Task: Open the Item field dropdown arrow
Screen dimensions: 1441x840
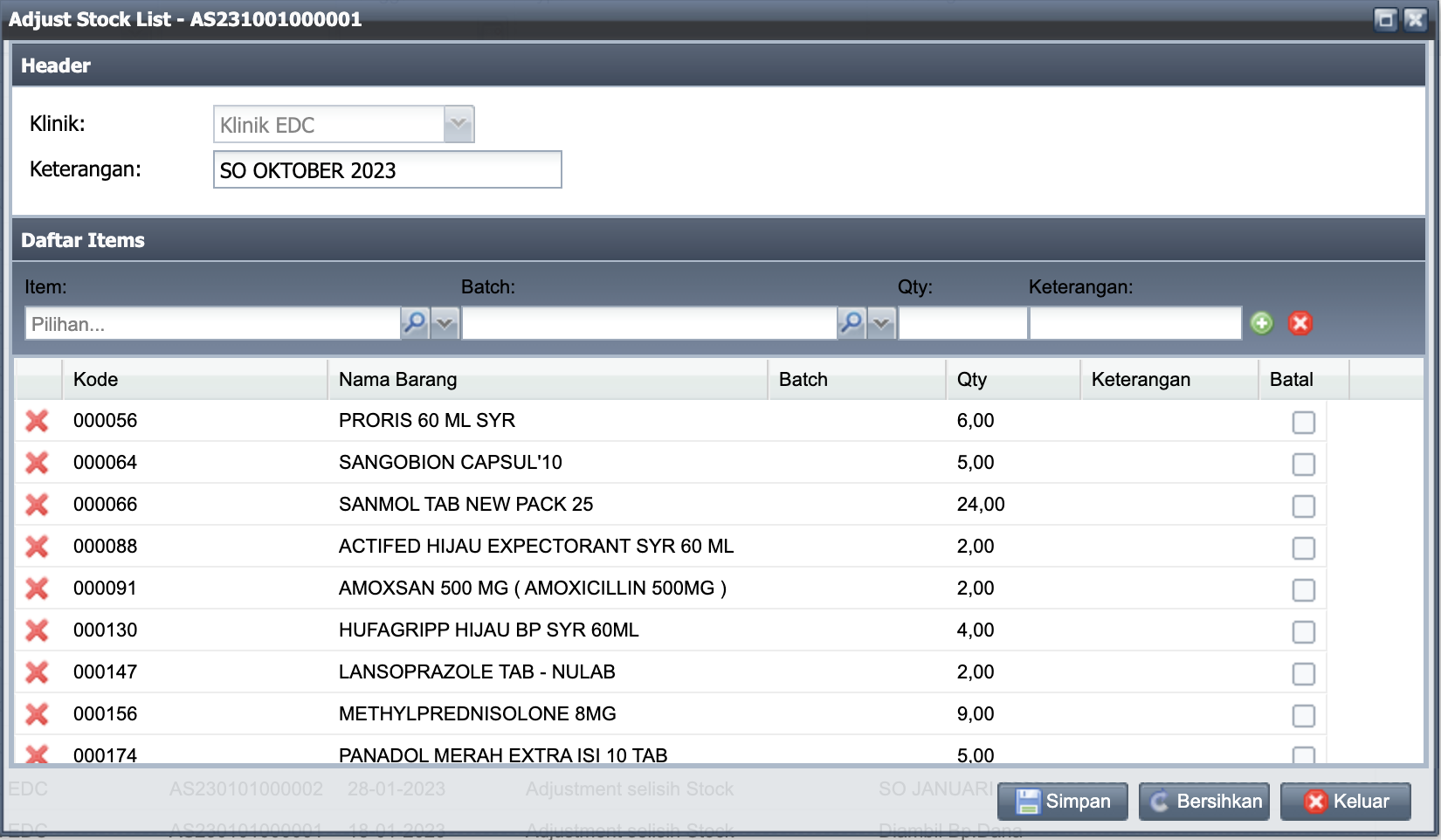Action: click(445, 323)
